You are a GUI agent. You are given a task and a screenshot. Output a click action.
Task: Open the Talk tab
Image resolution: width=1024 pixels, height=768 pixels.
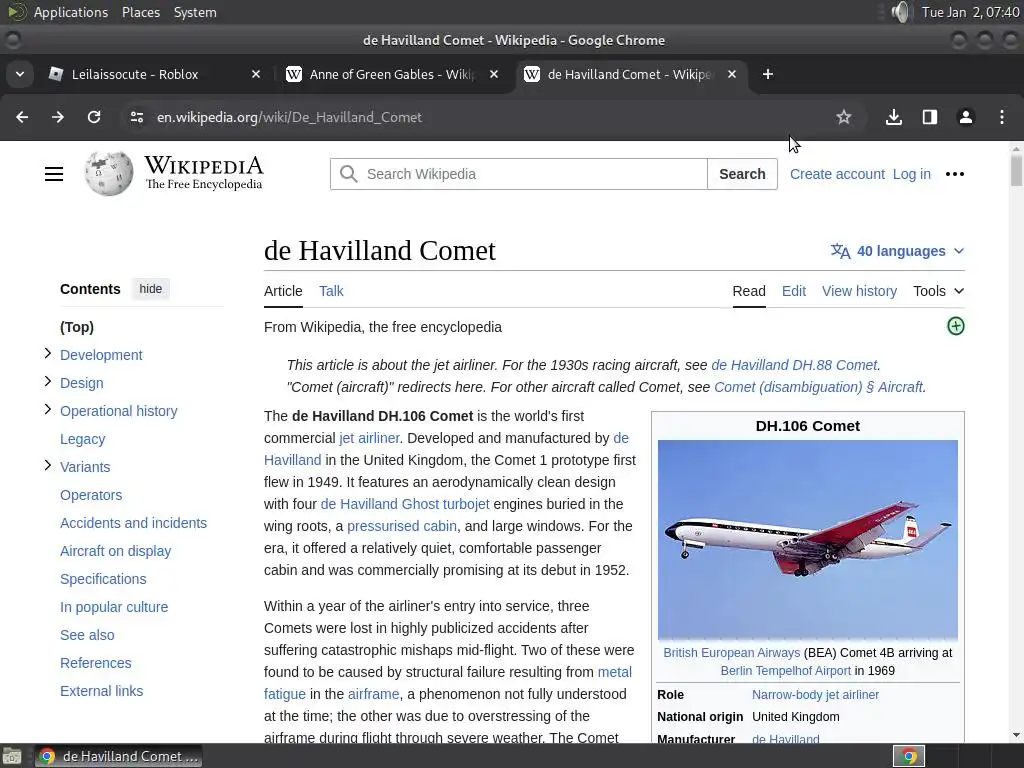click(331, 291)
